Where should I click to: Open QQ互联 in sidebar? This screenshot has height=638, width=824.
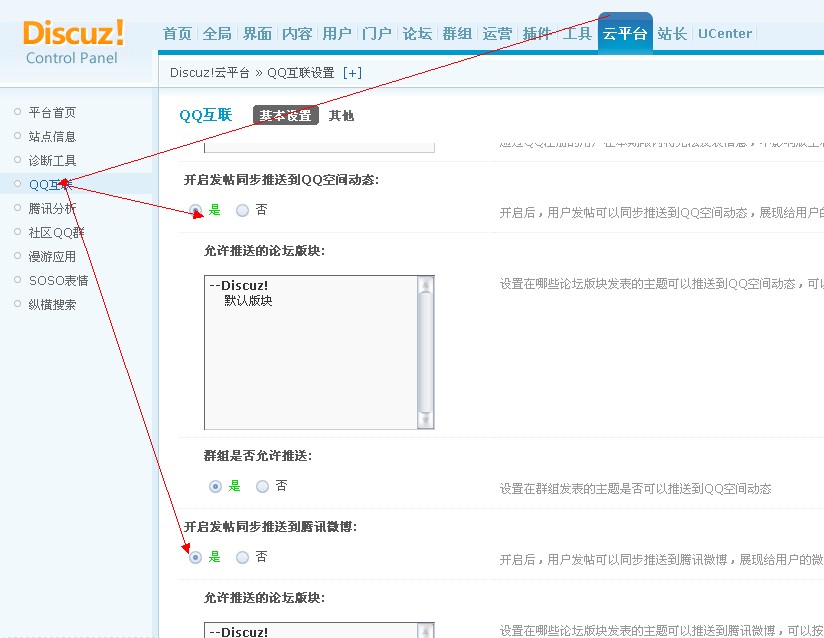pyautogui.click(x=50, y=184)
